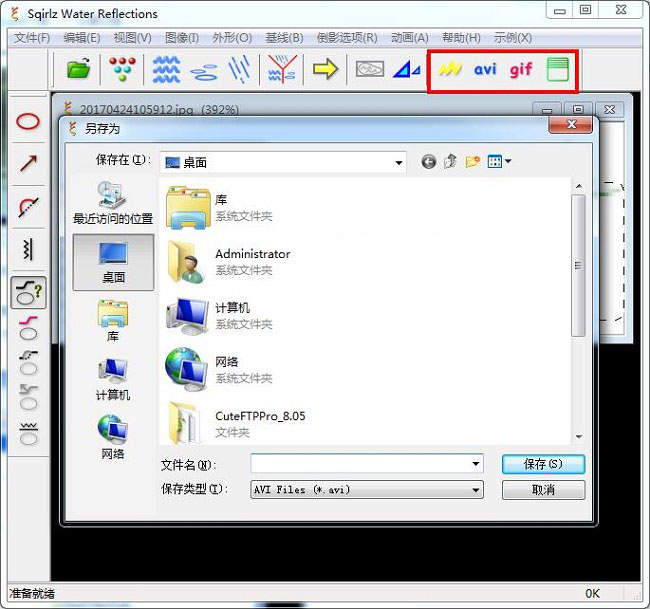Select 计算机 in the places bar
Screen dimensions: 650x609
(x=113, y=380)
